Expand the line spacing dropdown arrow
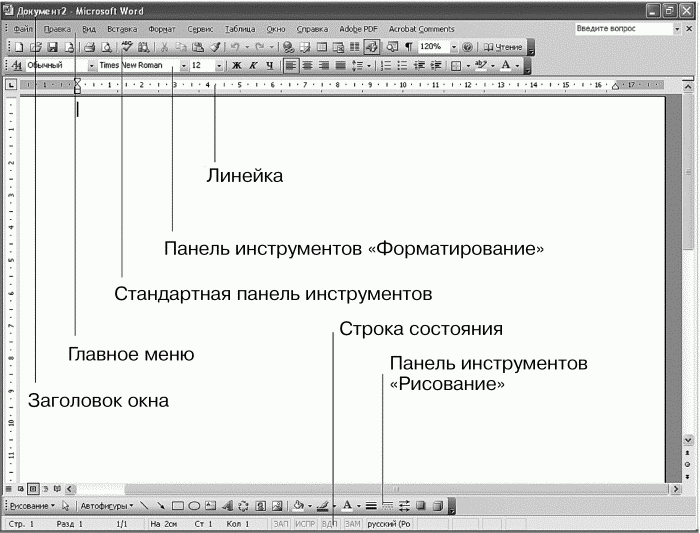 pos(369,66)
